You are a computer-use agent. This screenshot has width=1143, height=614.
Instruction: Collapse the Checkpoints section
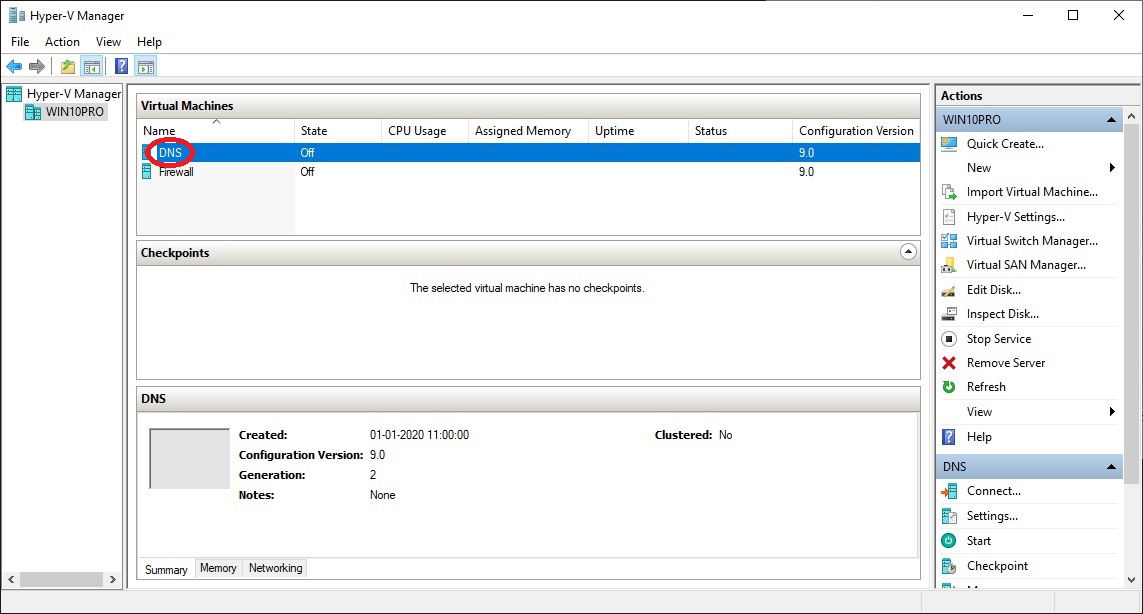[908, 252]
